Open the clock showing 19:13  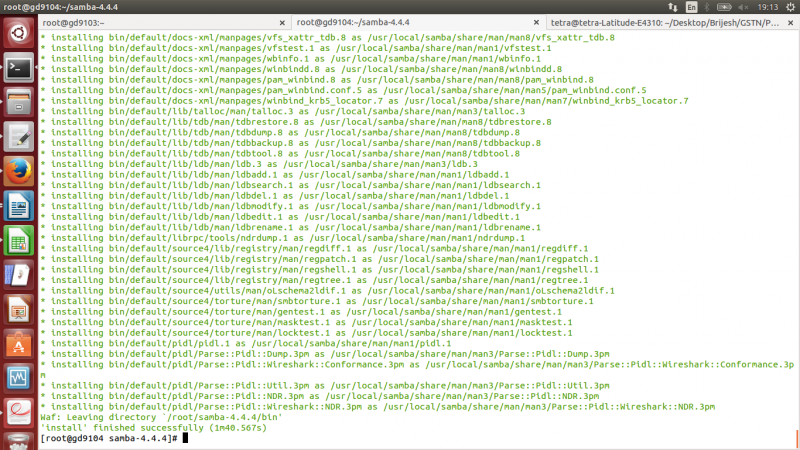click(767, 7)
